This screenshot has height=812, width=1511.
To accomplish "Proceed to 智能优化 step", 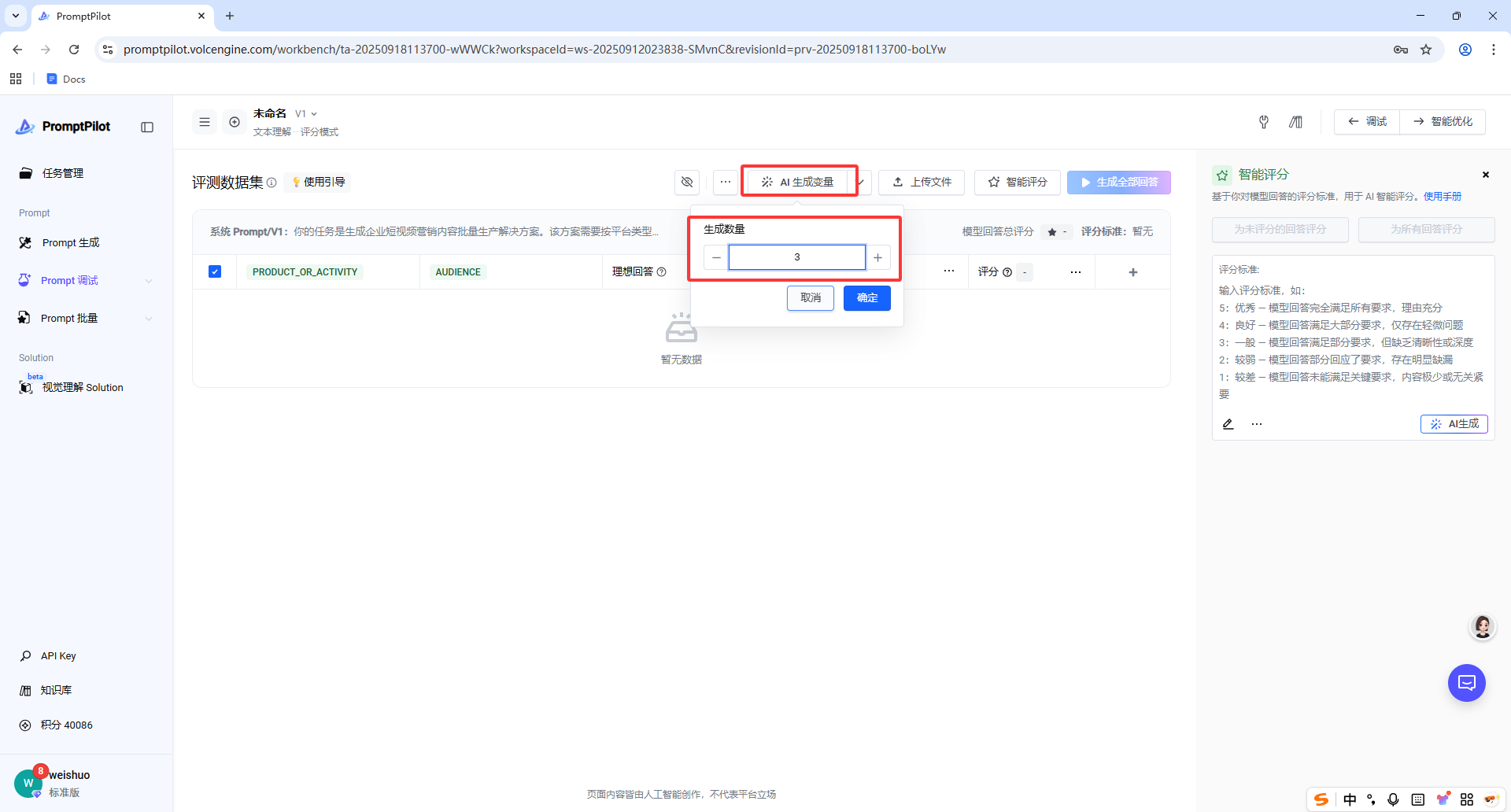I will (x=1443, y=122).
